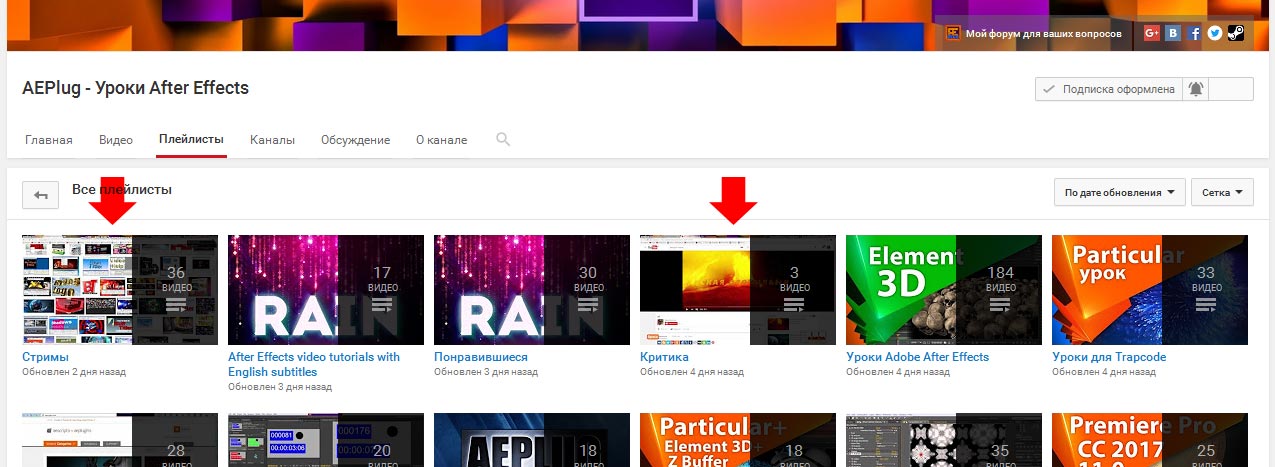This screenshot has width=1275, height=467.
Task: Click the playlist queue icon on Стримы thumbnail
Action: coord(176,305)
